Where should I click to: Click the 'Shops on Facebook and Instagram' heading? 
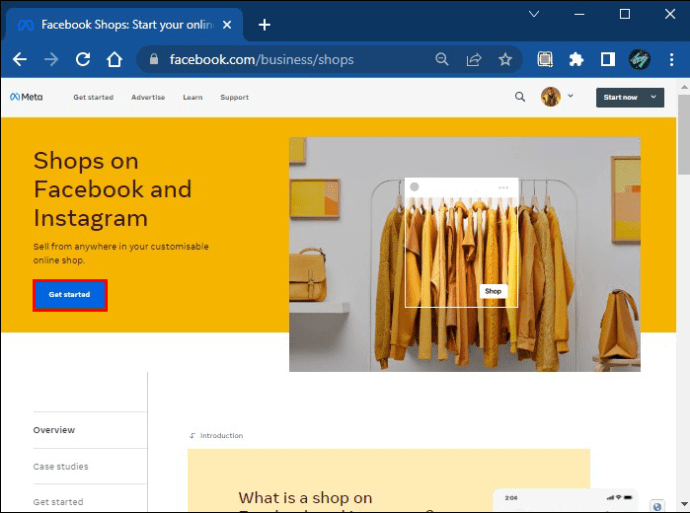pyautogui.click(x=113, y=189)
